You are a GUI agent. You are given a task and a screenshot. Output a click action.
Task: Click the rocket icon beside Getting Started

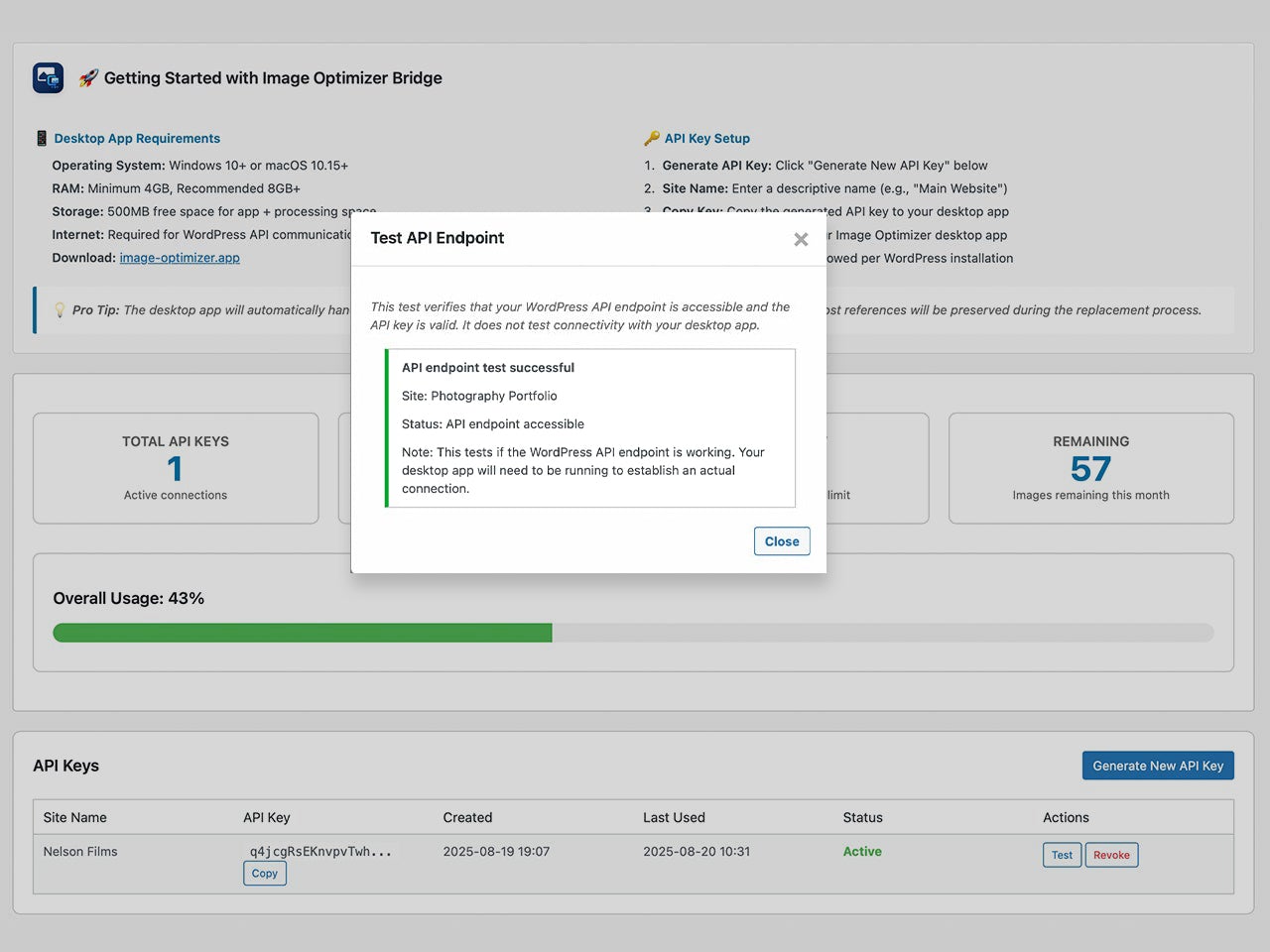88,77
